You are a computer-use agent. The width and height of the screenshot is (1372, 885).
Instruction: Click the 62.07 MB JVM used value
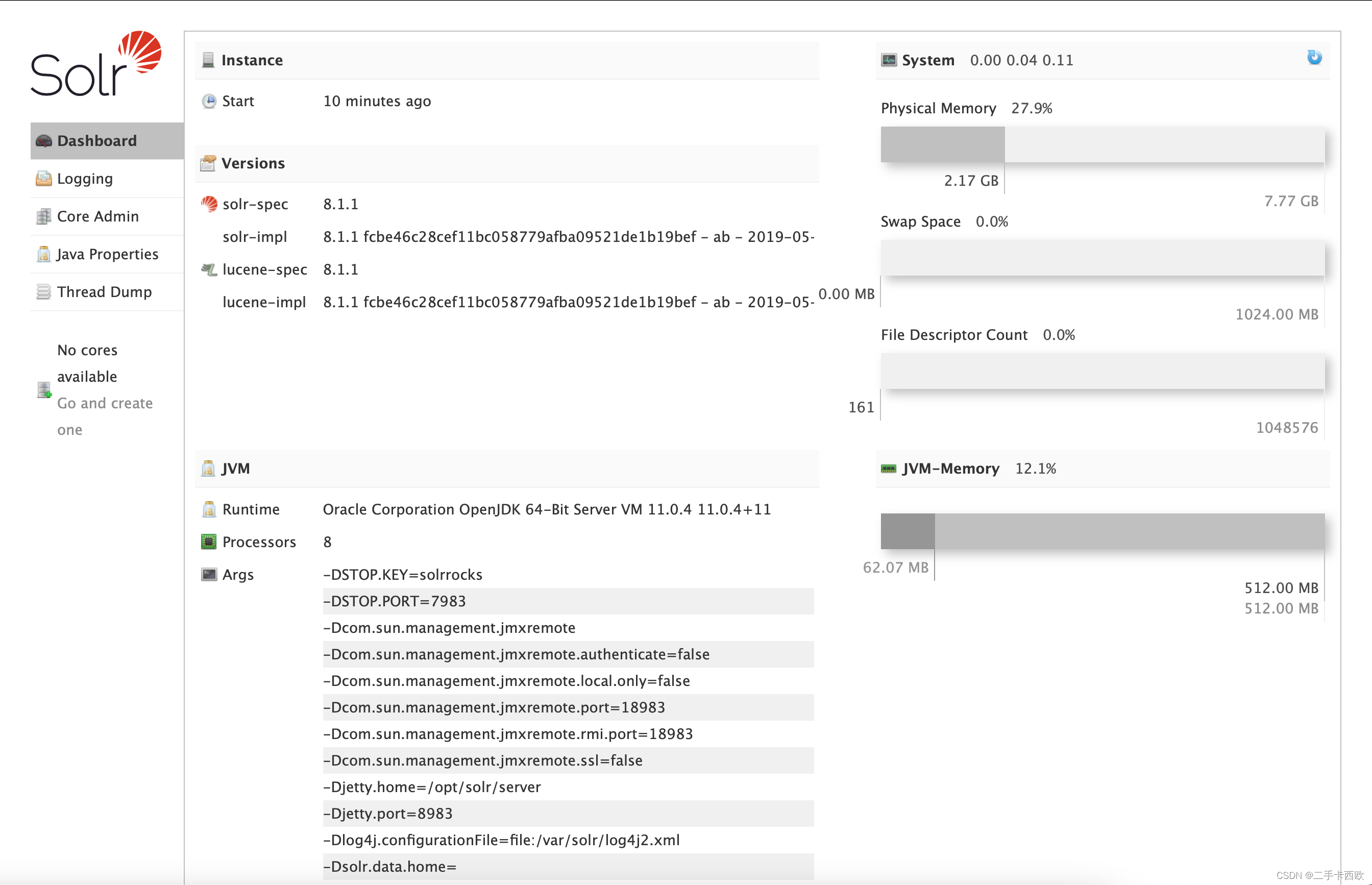click(x=896, y=567)
